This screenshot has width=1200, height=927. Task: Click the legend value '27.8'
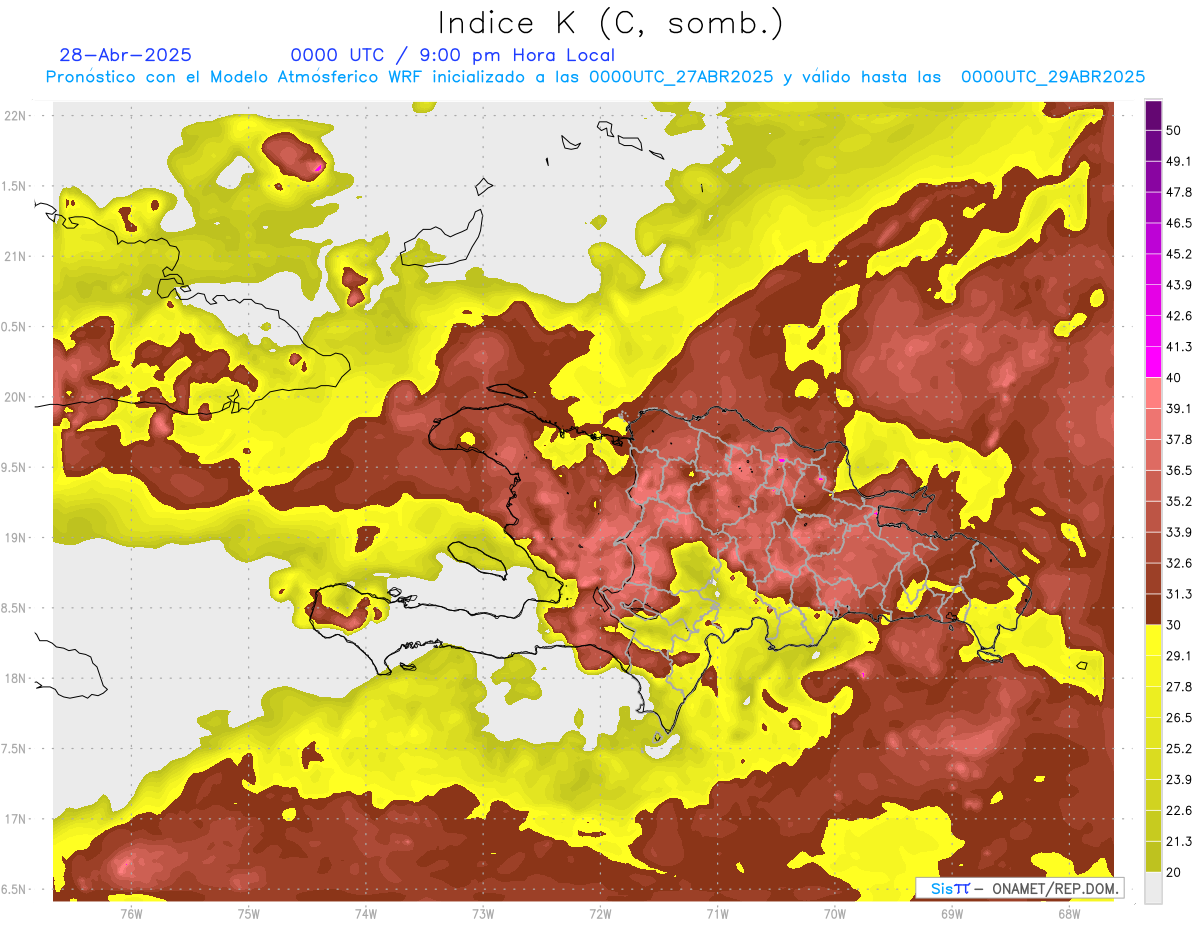tap(1179, 687)
